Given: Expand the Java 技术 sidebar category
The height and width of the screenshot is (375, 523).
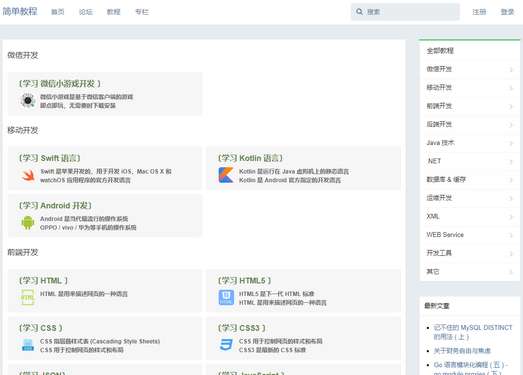Looking at the screenshot, I should [470, 143].
